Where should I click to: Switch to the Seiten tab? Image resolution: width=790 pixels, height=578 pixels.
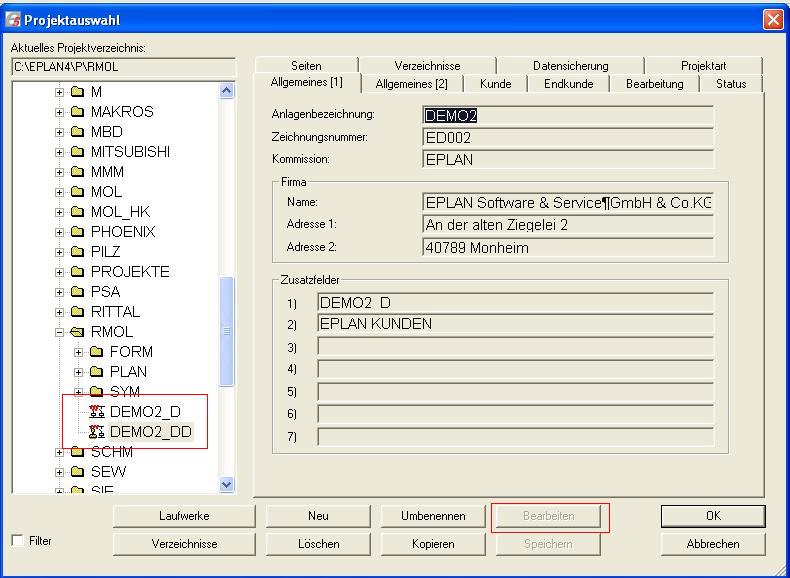[x=306, y=66]
